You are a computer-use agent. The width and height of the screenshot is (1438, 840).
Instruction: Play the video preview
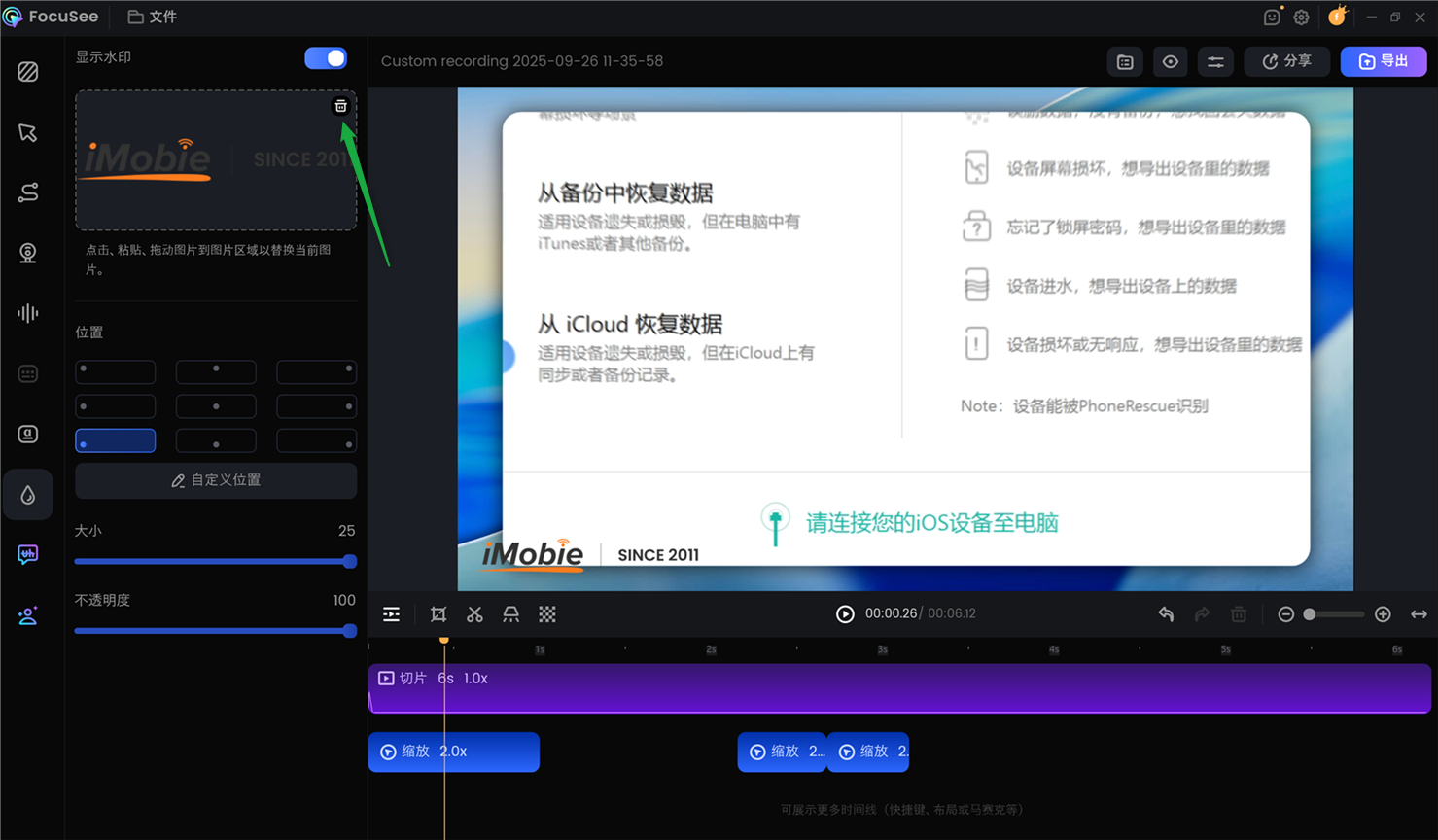click(845, 614)
